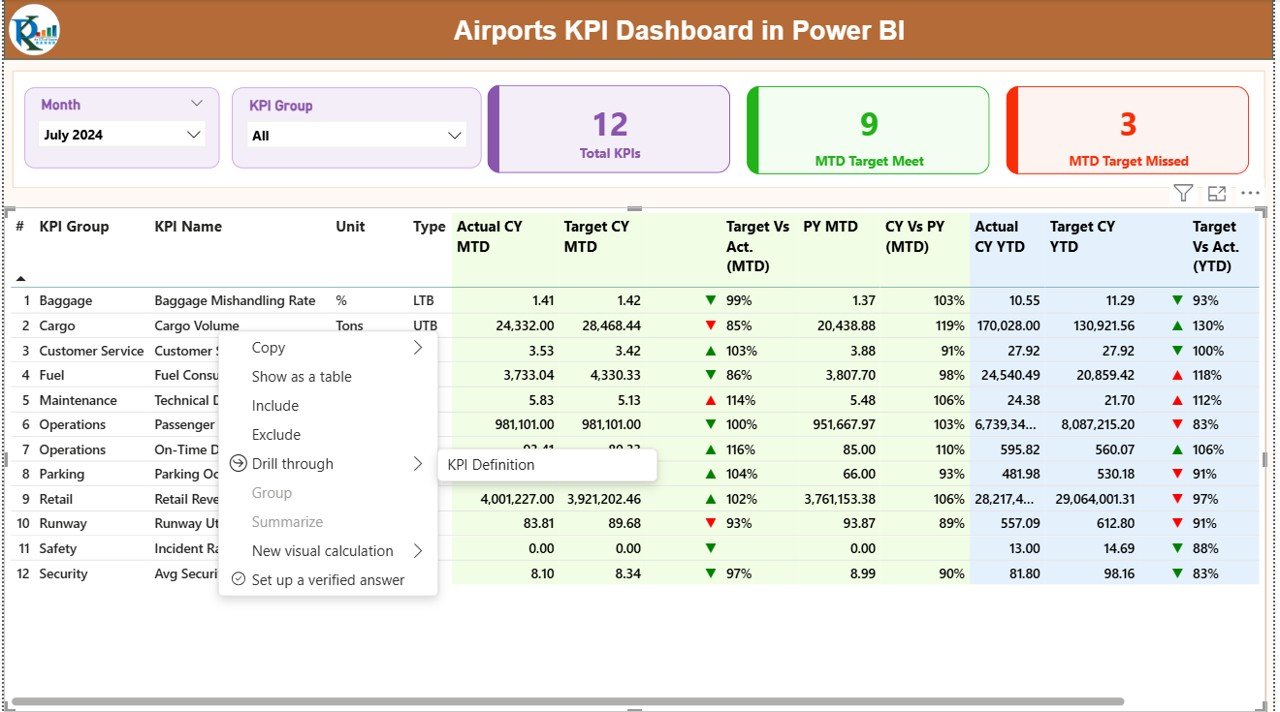This screenshot has width=1280, height=712.
Task: Click Set up a verified answer
Action: click(326, 579)
